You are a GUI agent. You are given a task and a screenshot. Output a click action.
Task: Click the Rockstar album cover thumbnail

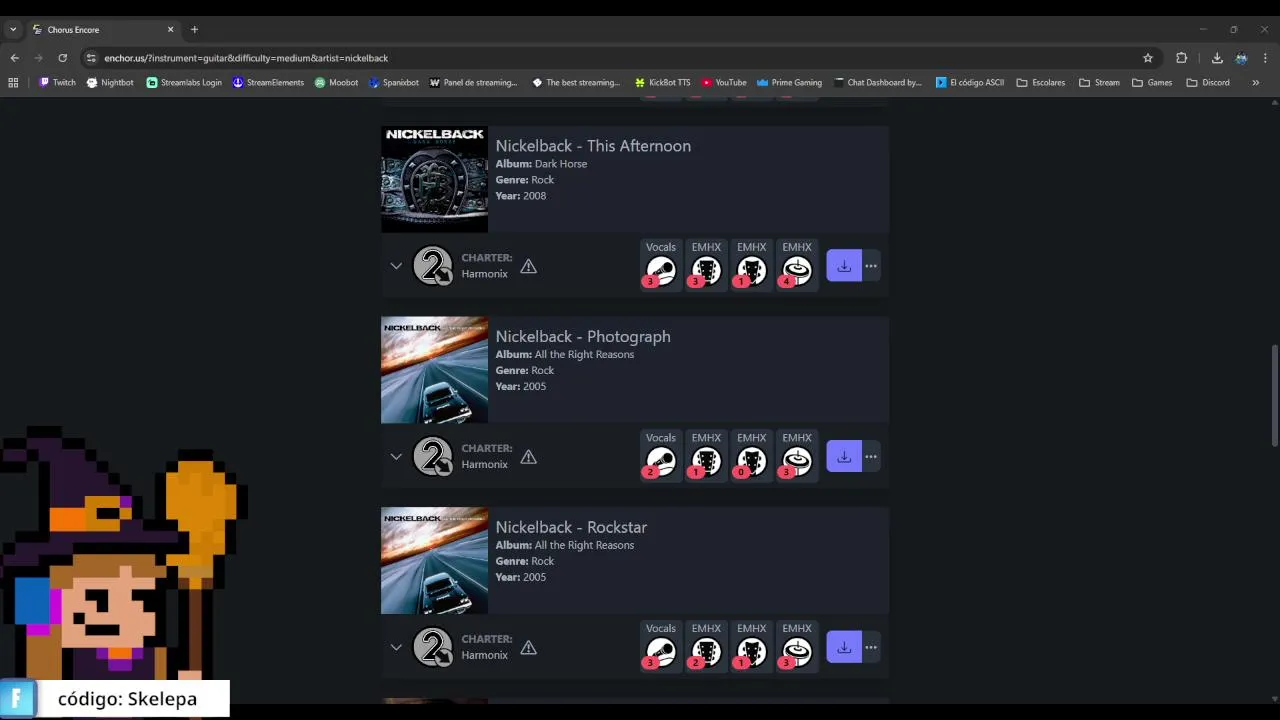click(x=434, y=561)
